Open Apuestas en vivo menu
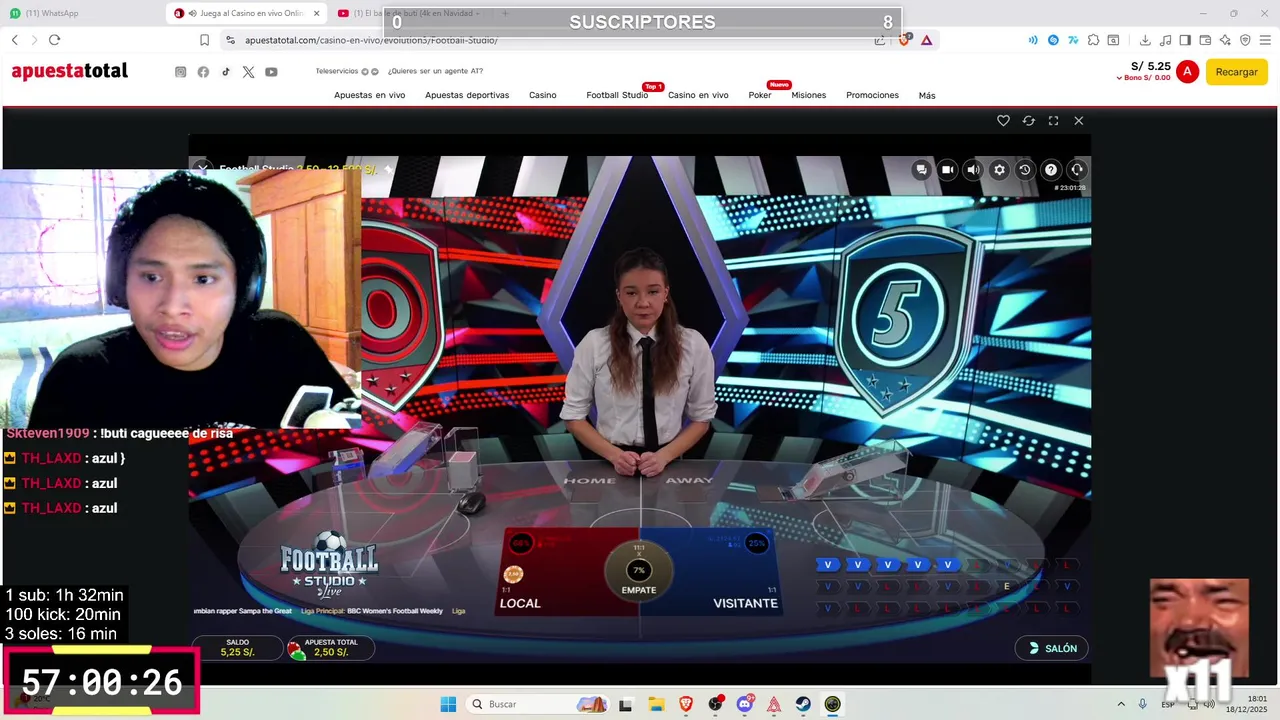 click(369, 95)
